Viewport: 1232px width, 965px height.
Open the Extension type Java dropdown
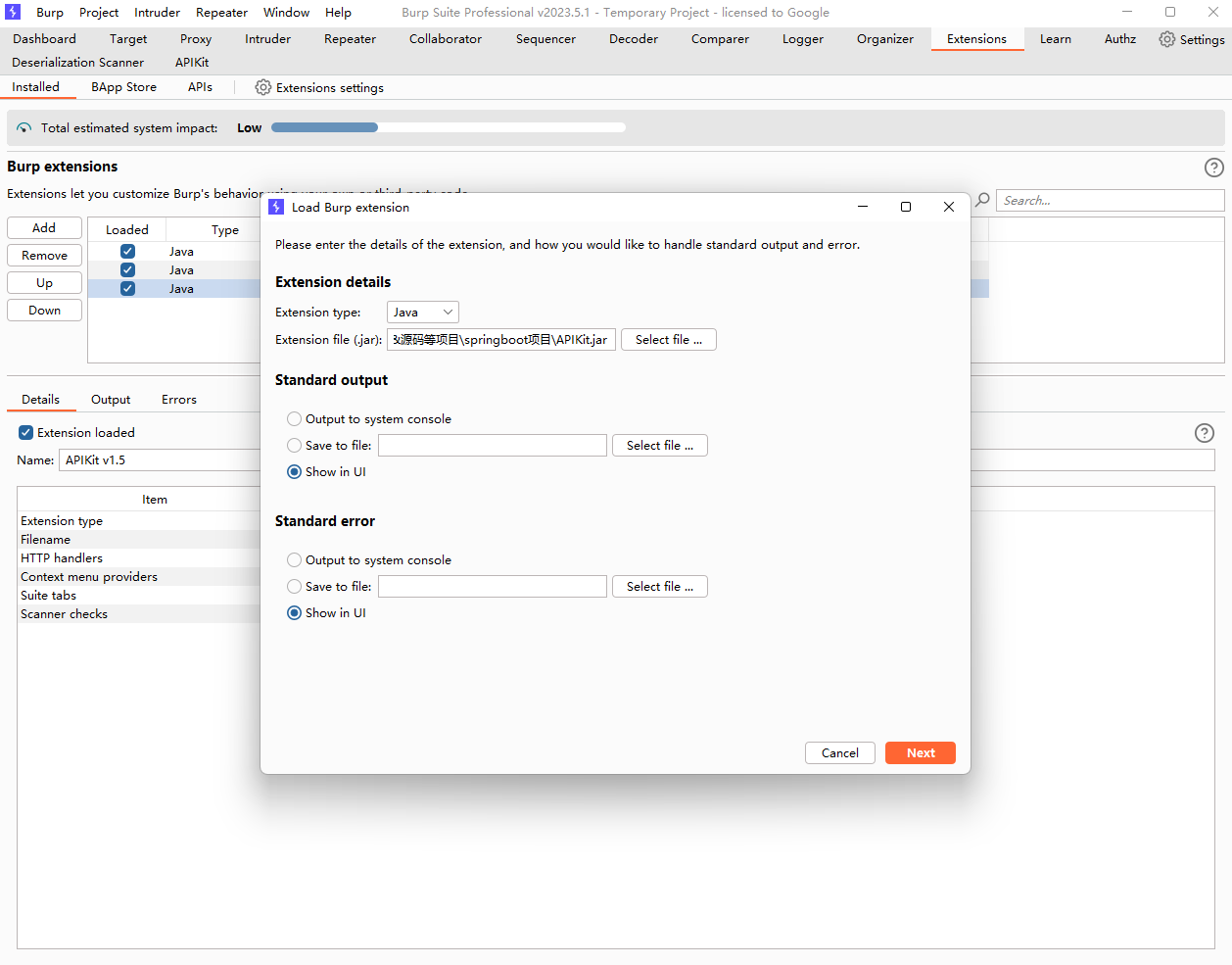(x=423, y=313)
